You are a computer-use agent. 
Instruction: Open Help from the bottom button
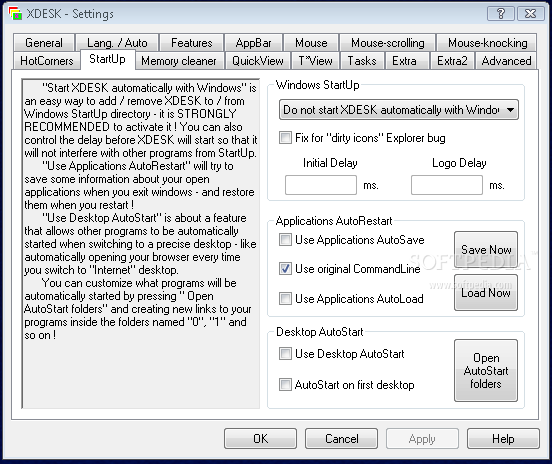503,439
